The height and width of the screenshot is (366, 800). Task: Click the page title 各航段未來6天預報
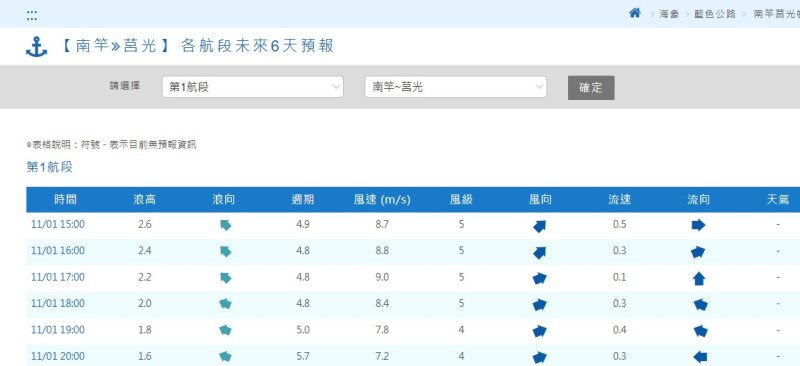[x=257, y=46]
